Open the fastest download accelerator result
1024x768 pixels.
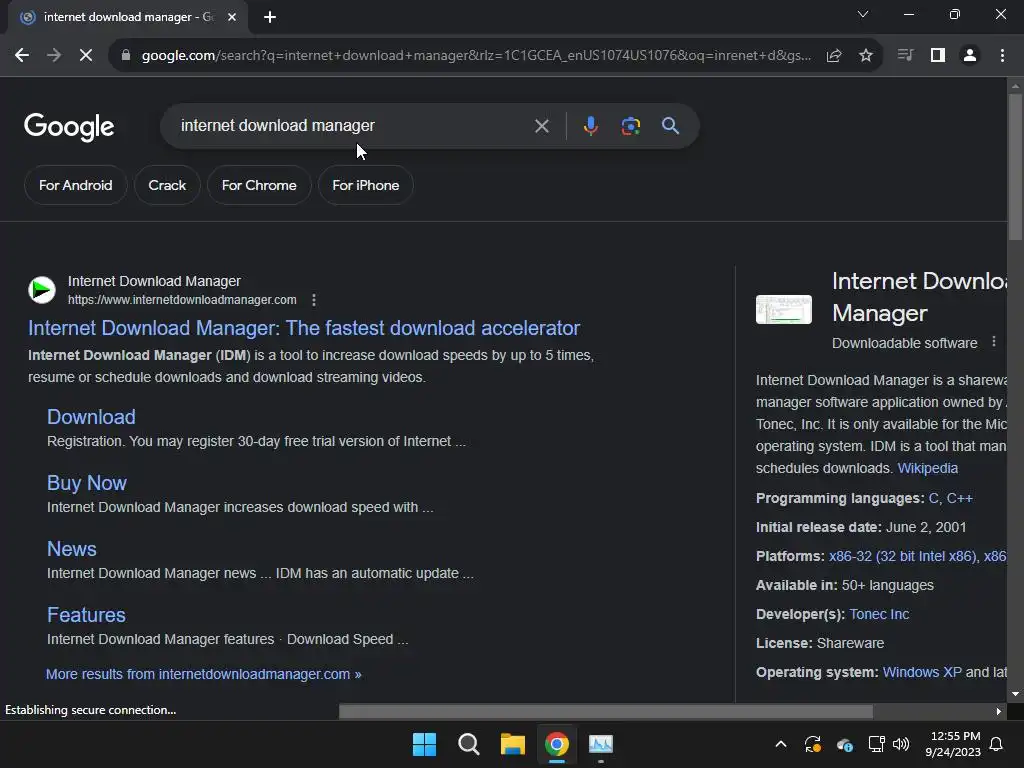304,328
